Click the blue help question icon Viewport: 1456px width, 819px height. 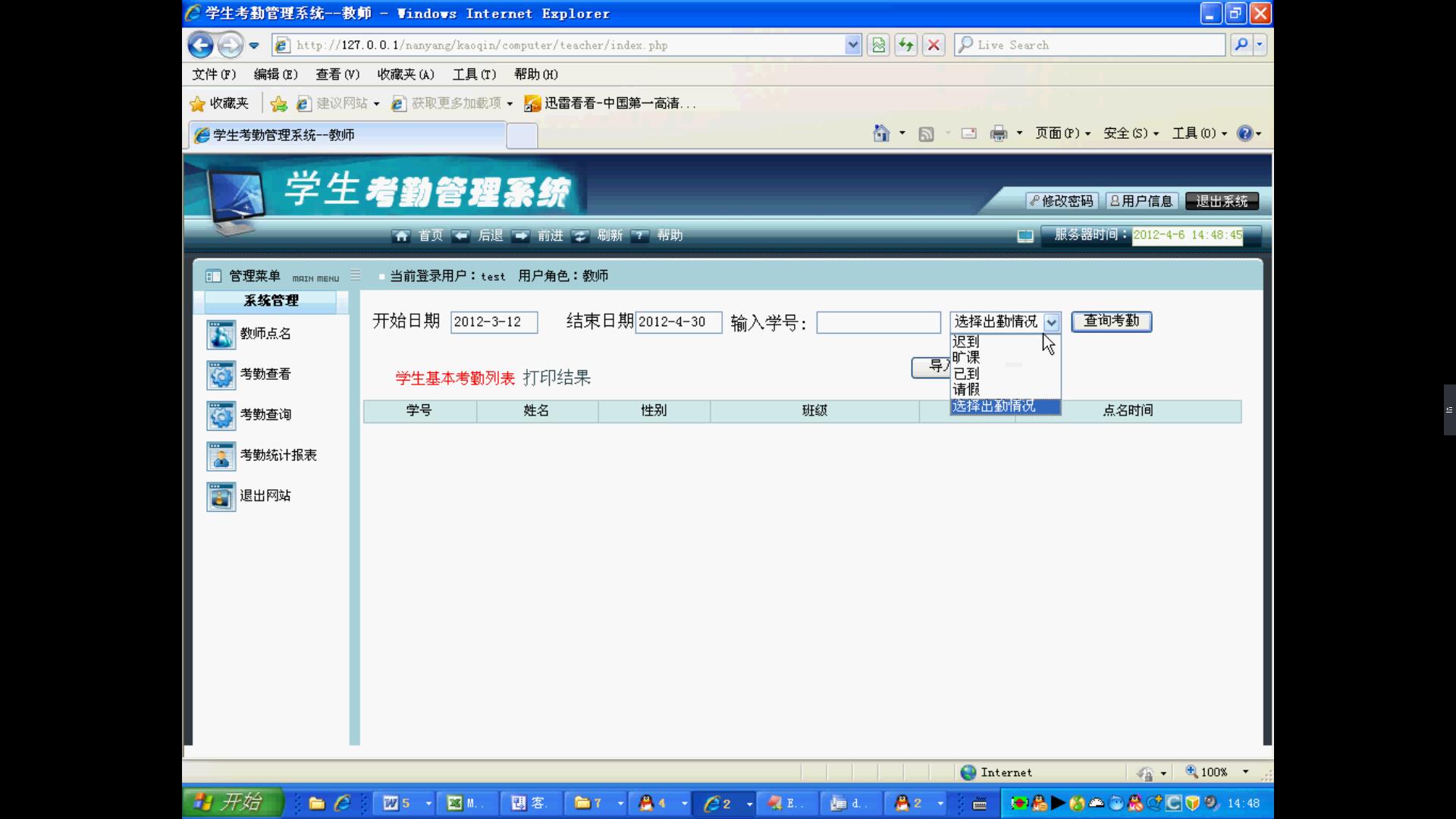[1244, 133]
